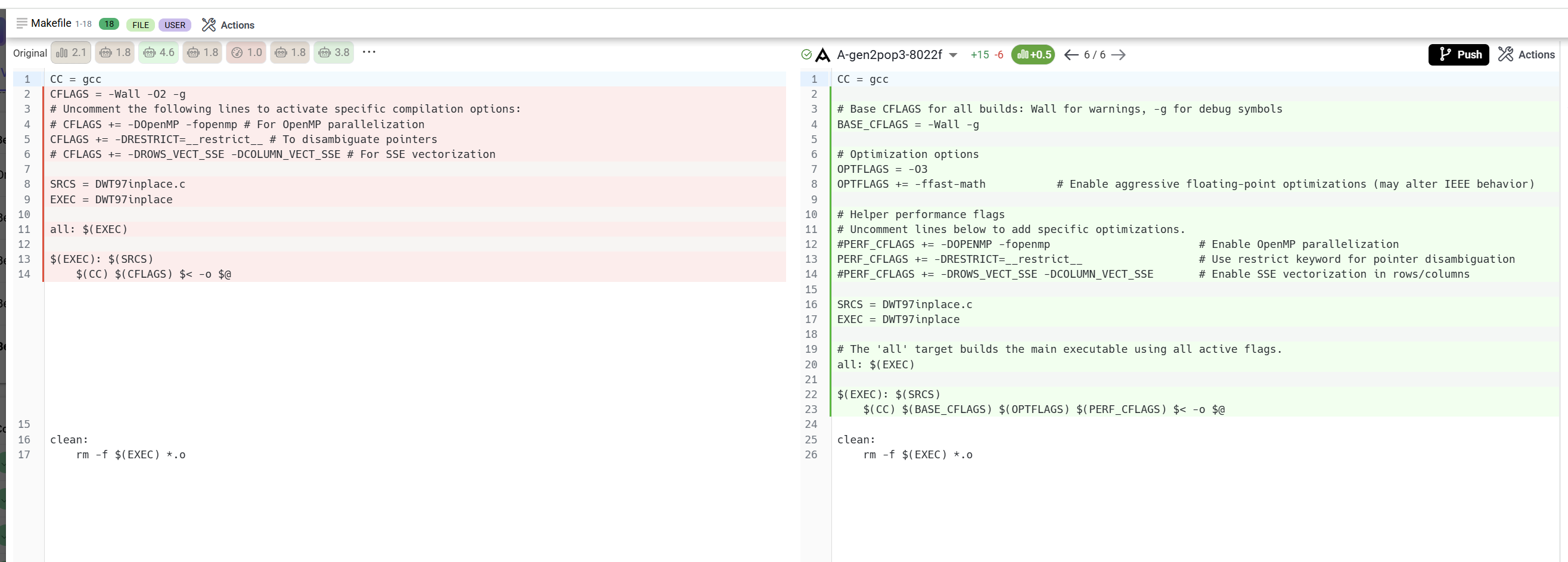Show more variants via the ellipsis
This screenshot has width=1568, height=562.
click(x=369, y=52)
